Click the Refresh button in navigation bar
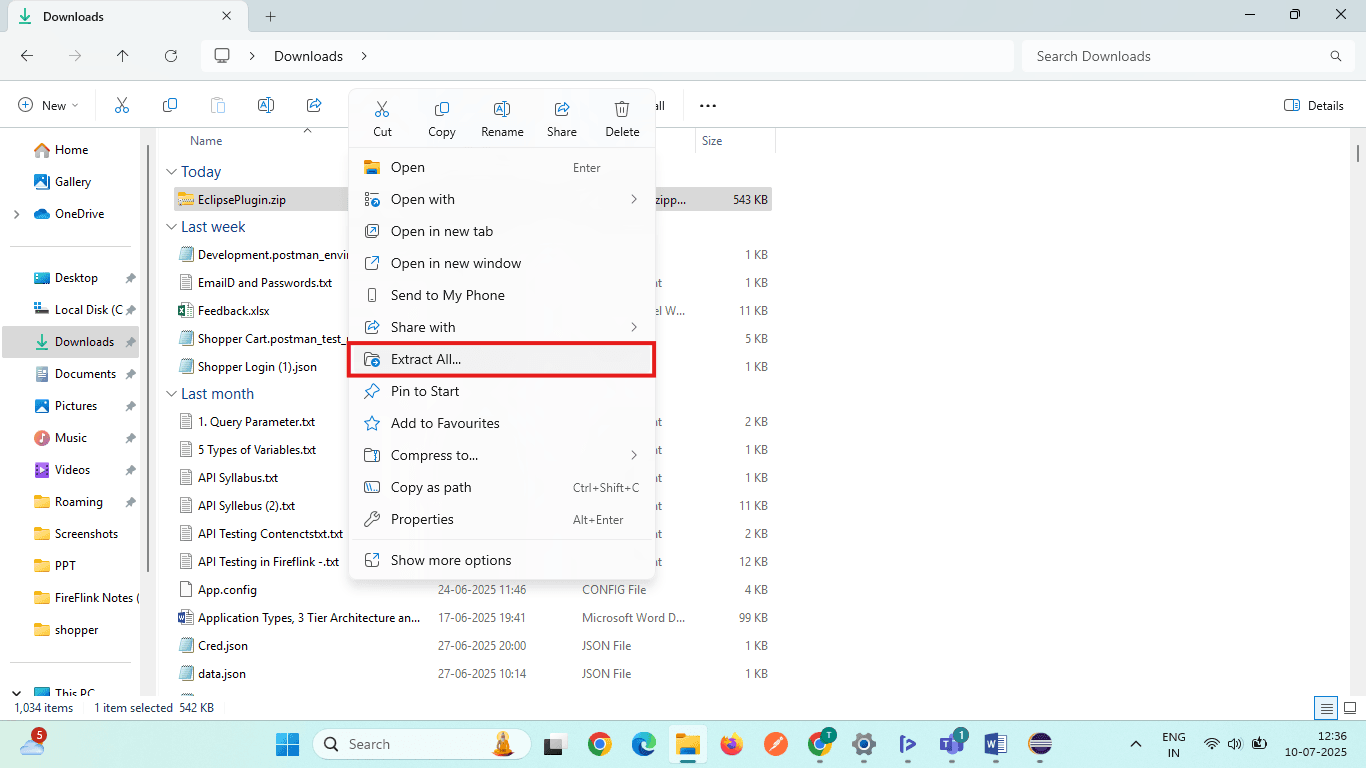Screen dimensions: 1366x768 pyautogui.click(x=171, y=56)
